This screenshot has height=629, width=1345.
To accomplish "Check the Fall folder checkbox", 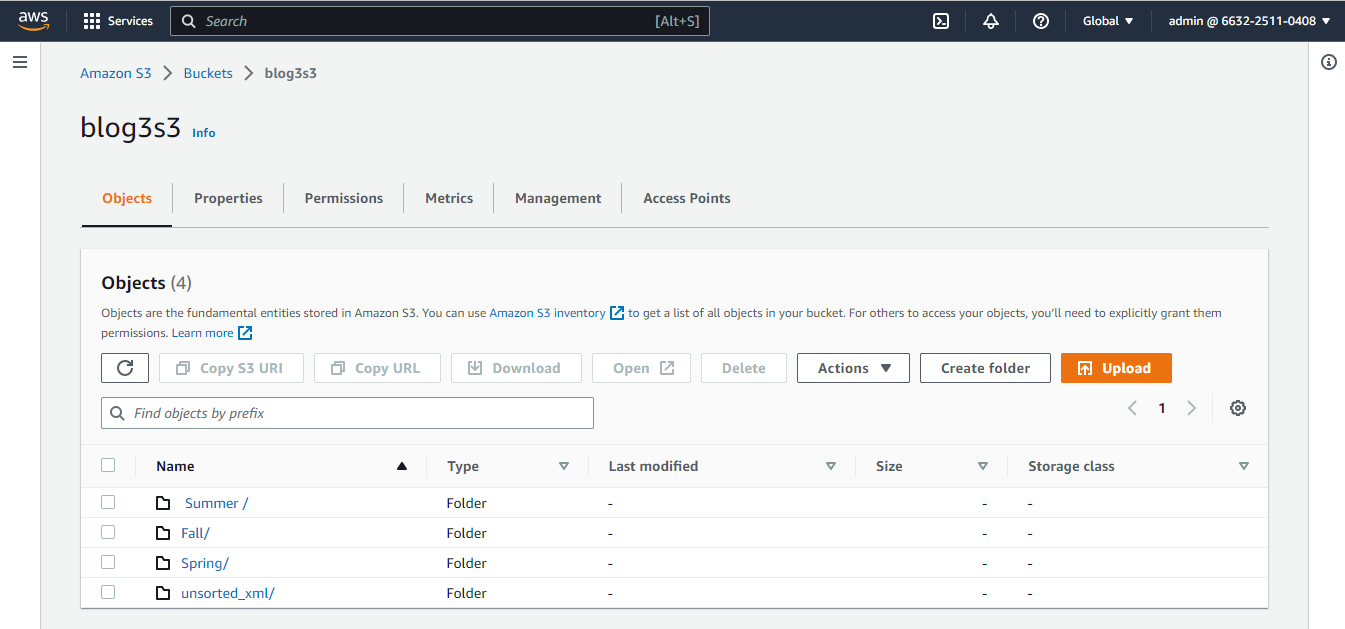I will click(108, 532).
